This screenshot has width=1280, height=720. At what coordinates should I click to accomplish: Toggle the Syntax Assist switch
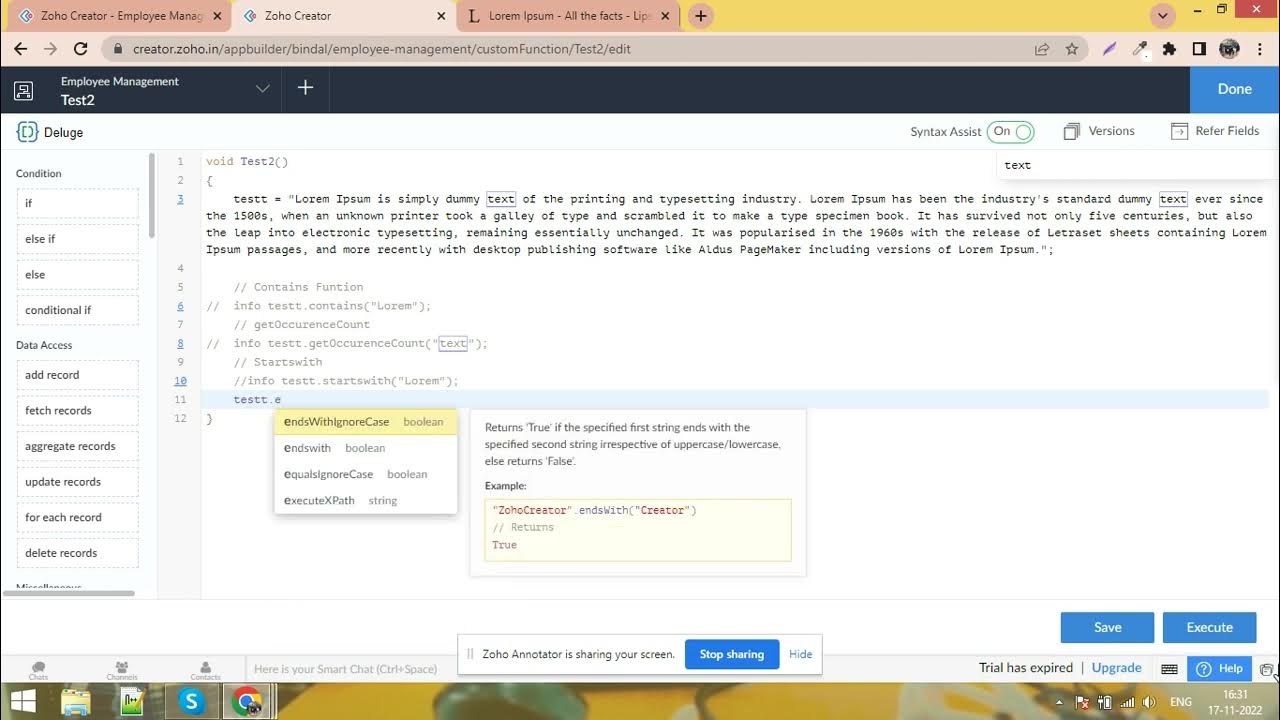click(x=1010, y=131)
